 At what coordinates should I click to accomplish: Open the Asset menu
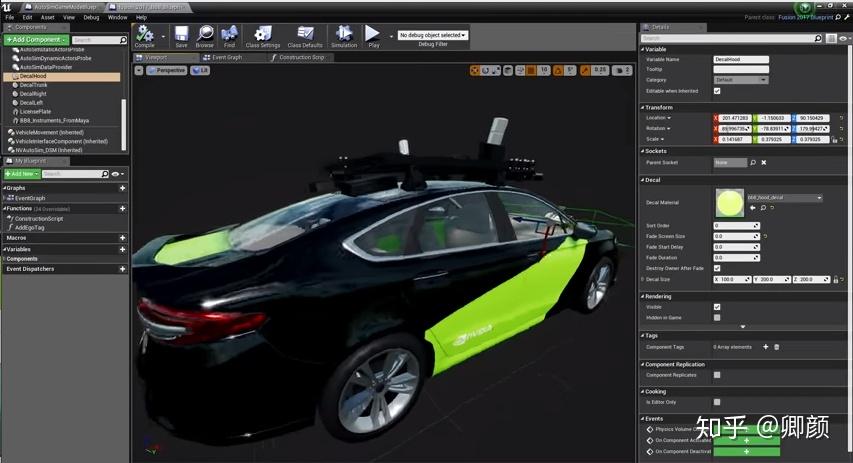point(48,17)
